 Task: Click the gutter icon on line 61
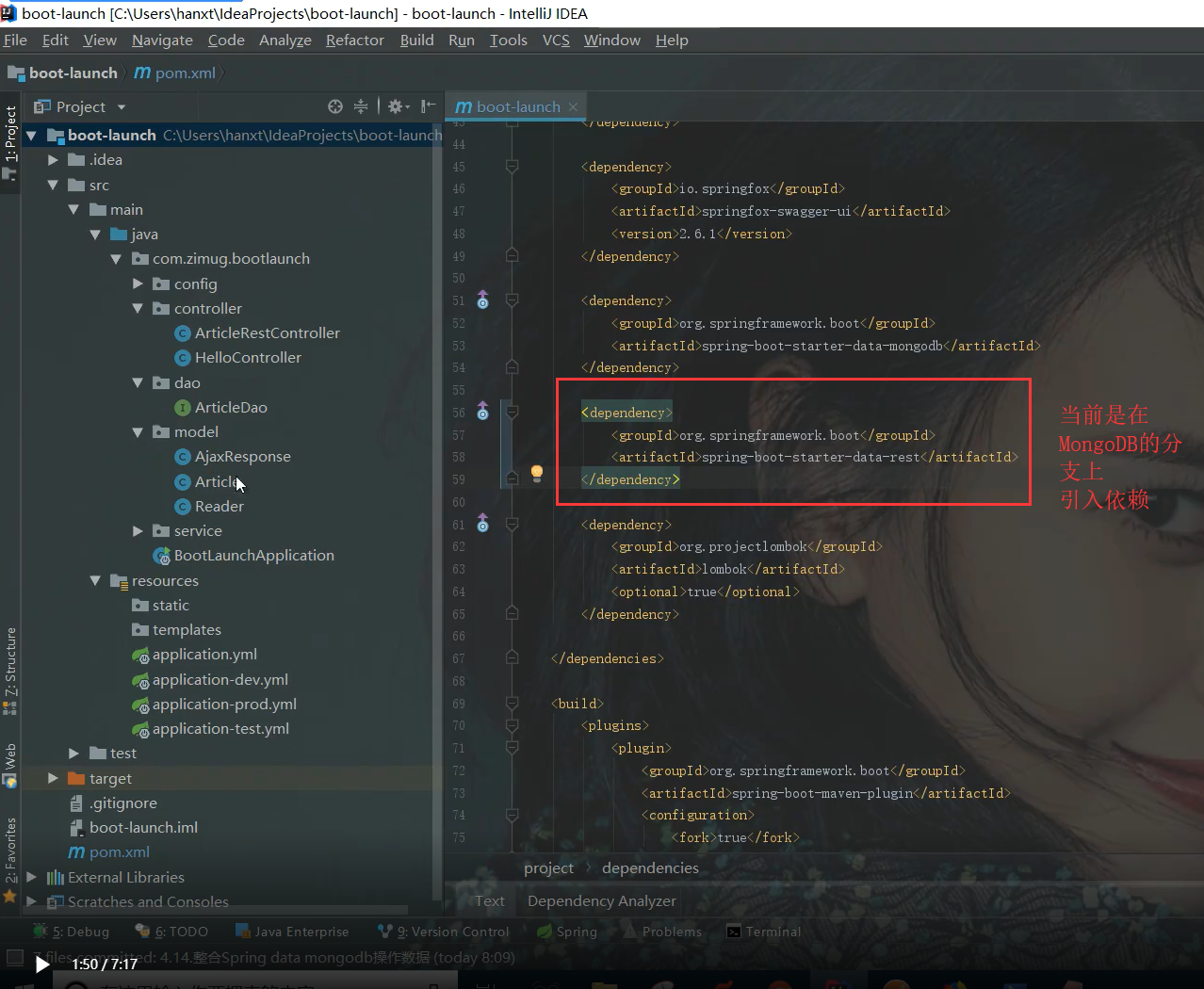482,524
